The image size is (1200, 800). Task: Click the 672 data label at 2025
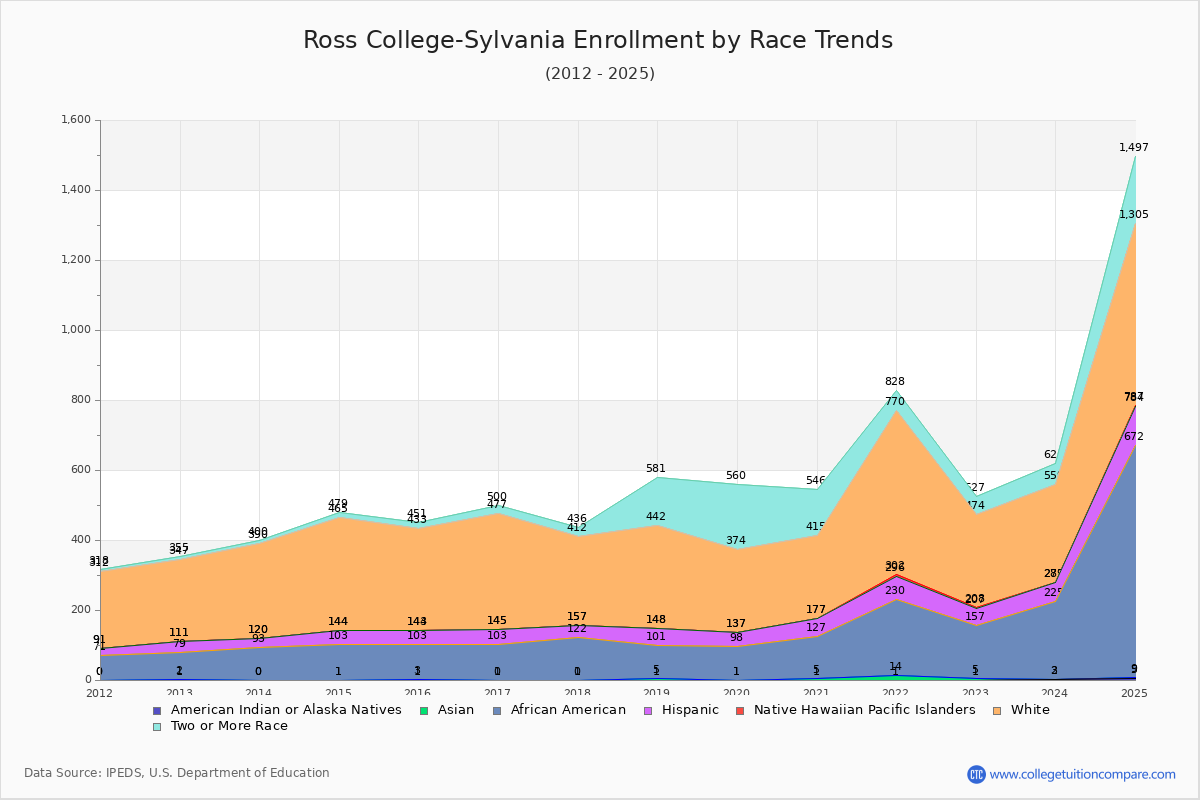pyautogui.click(x=1133, y=437)
